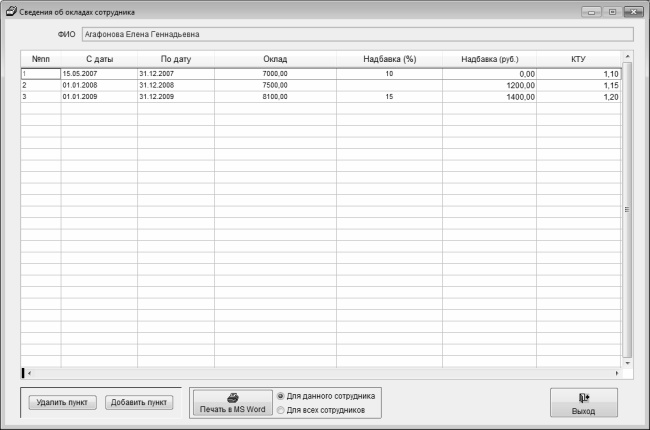The image size is (650, 430).
Task: Click the ФИО employee name field
Action: pyautogui.click(x=357, y=34)
